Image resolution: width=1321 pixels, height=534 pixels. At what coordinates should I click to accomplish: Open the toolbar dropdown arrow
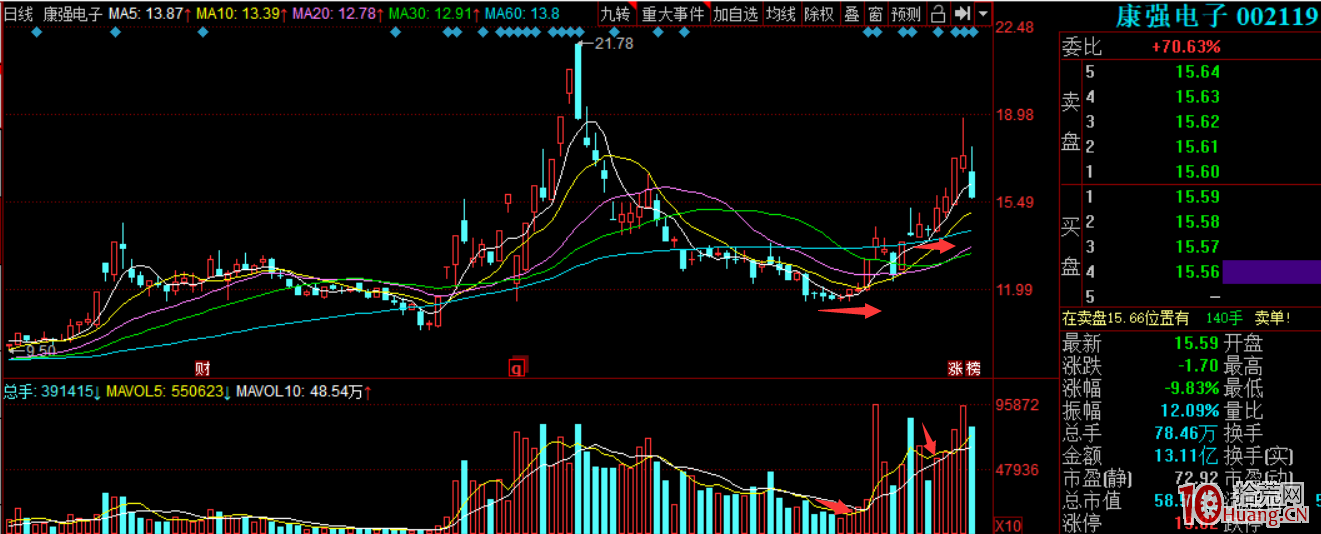[x=984, y=14]
